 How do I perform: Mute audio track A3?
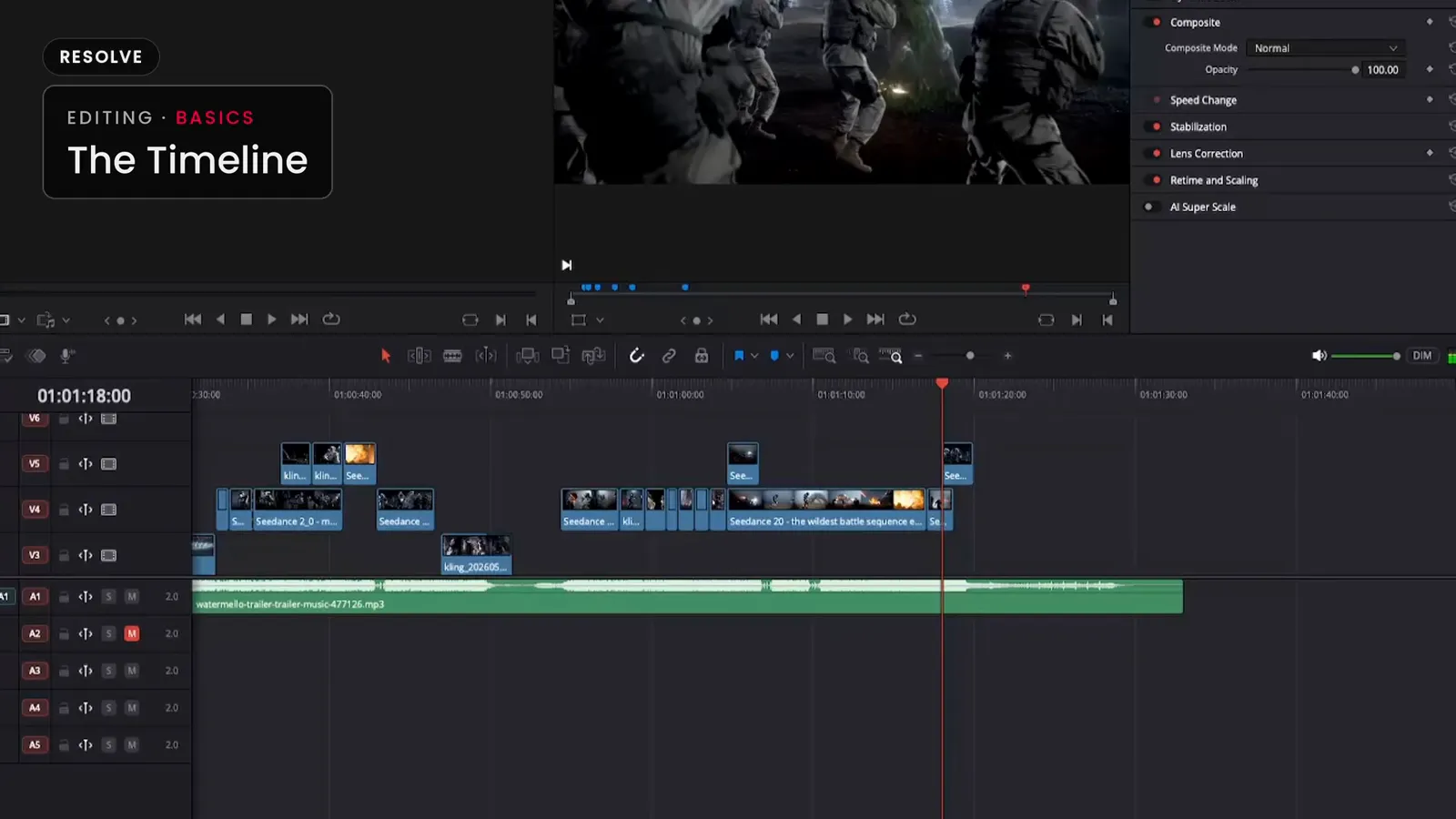[x=132, y=671]
